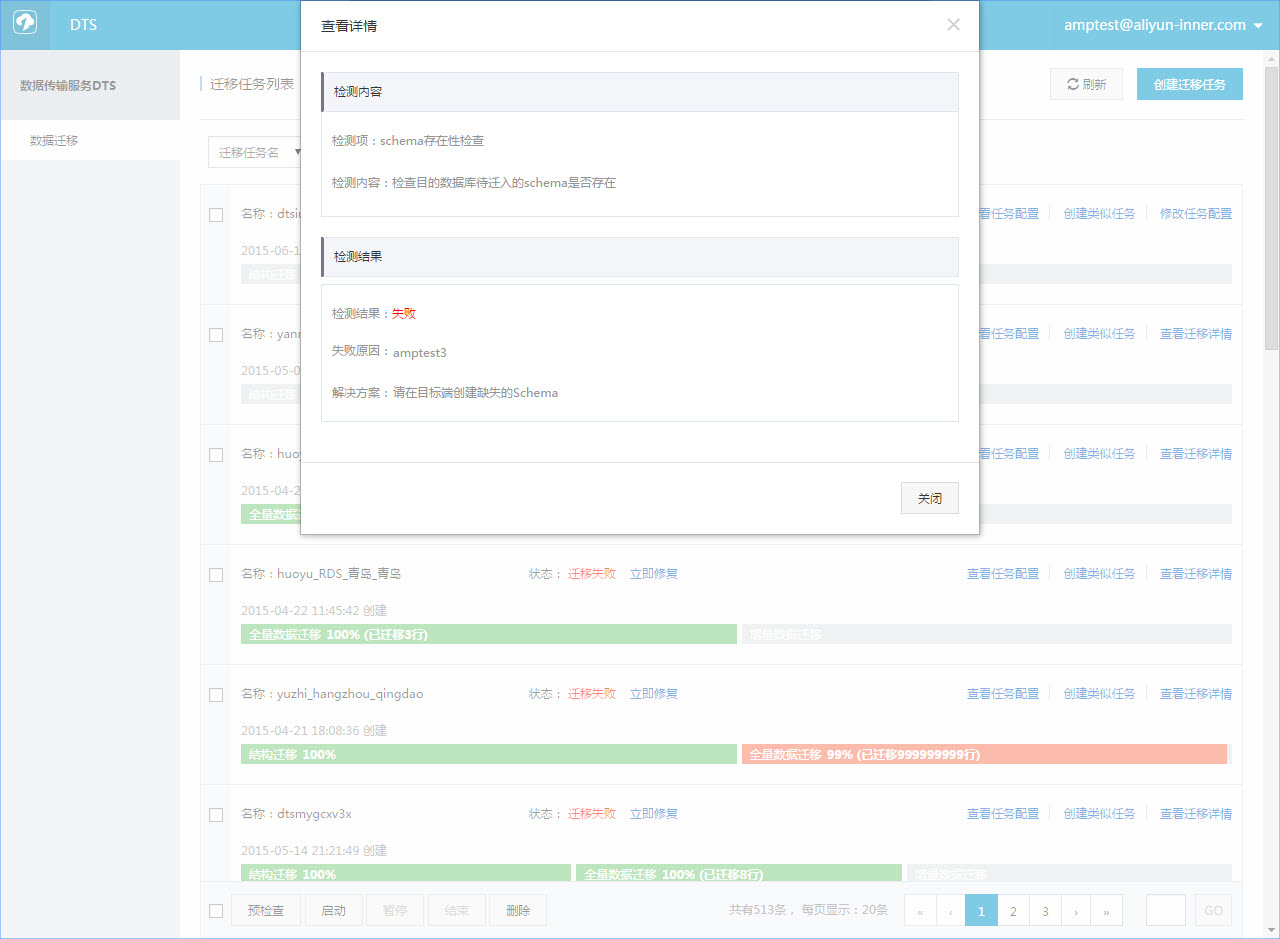Close the 查看详情 dialog with X icon
Screen dimensions: 1280x939
(x=953, y=25)
